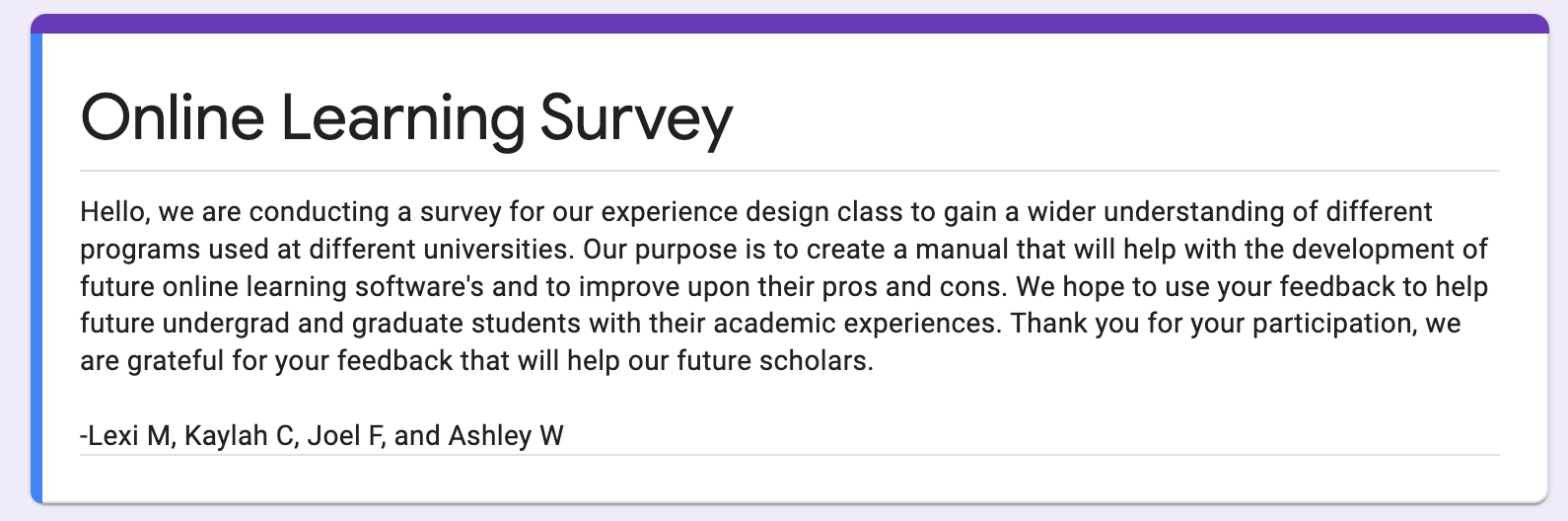The width and height of the screenshot is (1568, 521).
Task: Click 'Thank you for your participation' sentence
Action: [x=1212, y=324]
